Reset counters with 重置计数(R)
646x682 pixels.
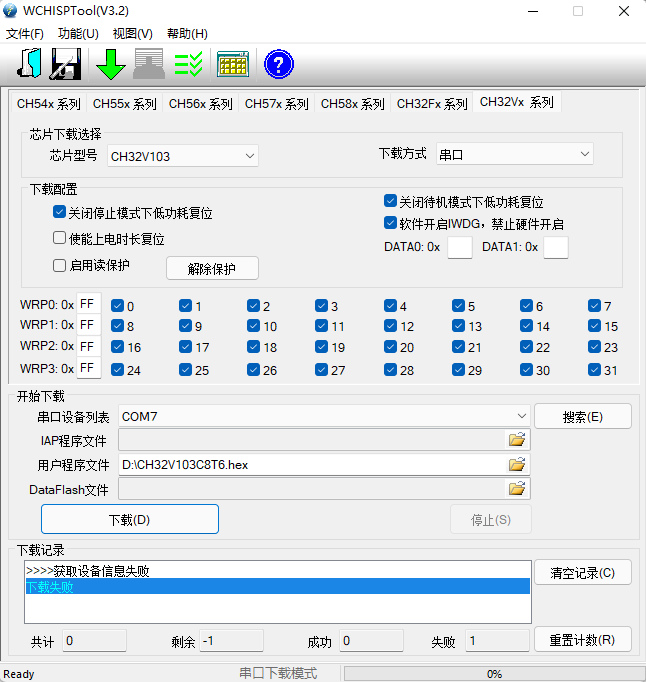[x=582, y=639]
